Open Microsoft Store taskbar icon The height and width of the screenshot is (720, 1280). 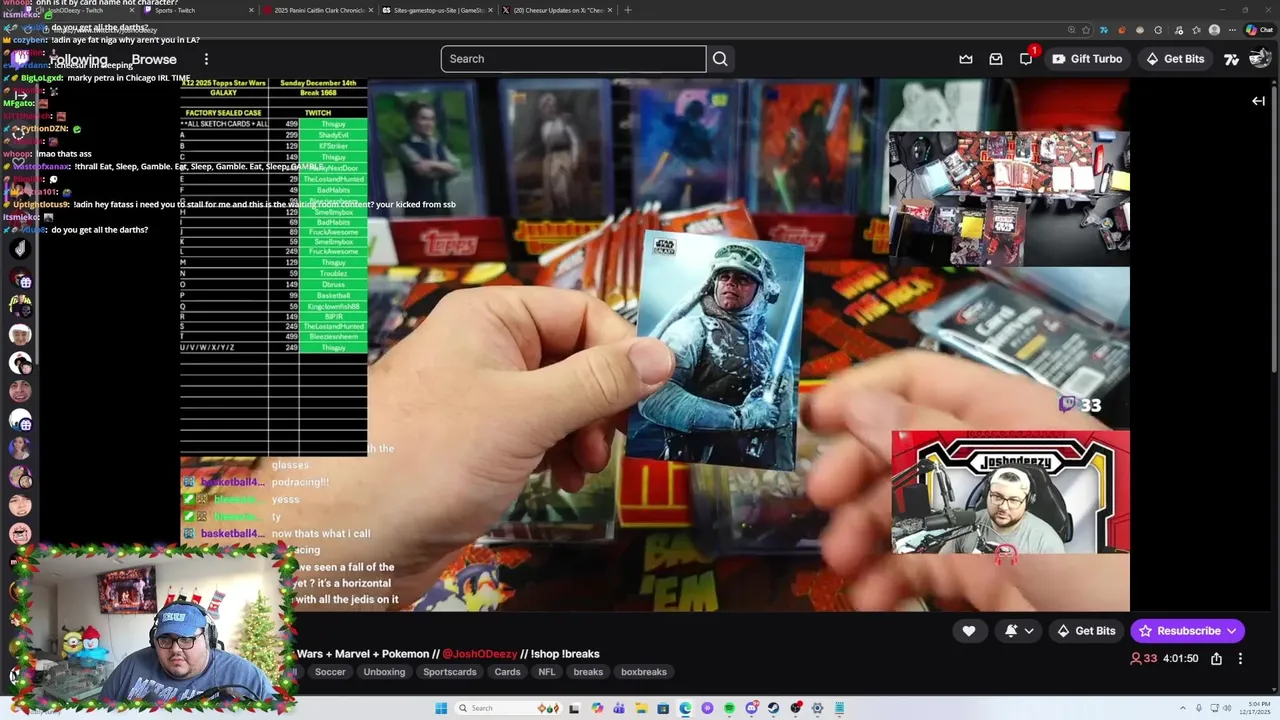[663, 708]
